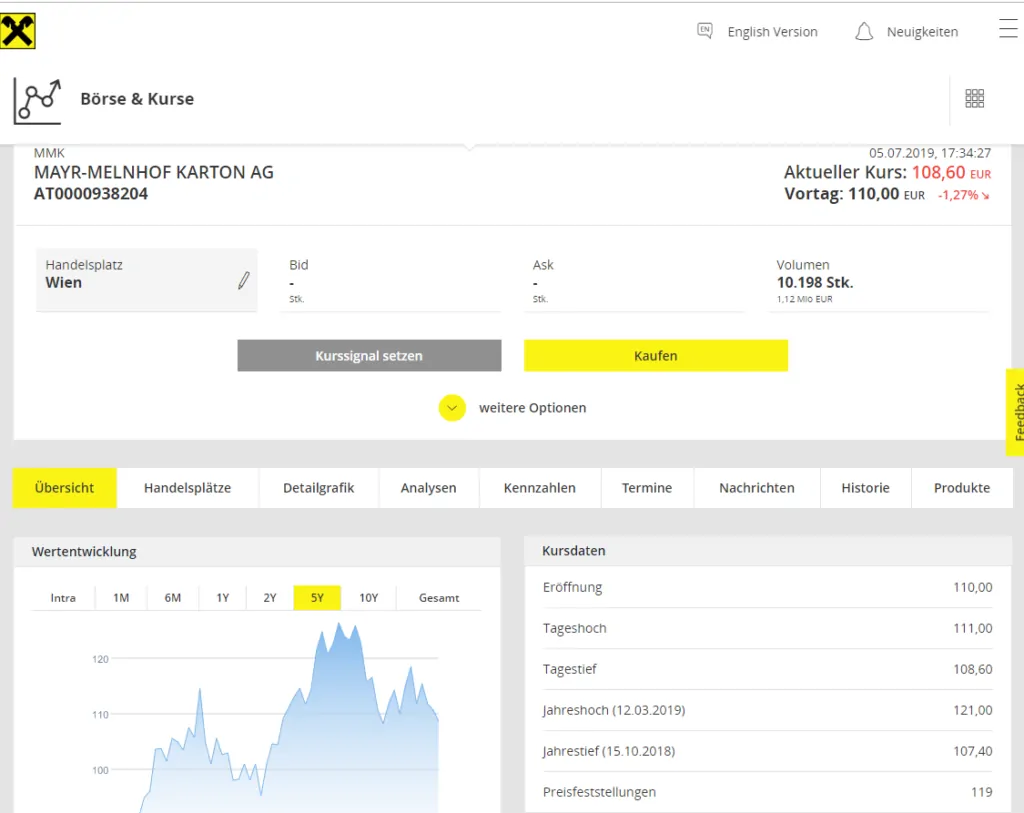
Task: Click the Tagestief row
Action: click(x=767, y=669)
